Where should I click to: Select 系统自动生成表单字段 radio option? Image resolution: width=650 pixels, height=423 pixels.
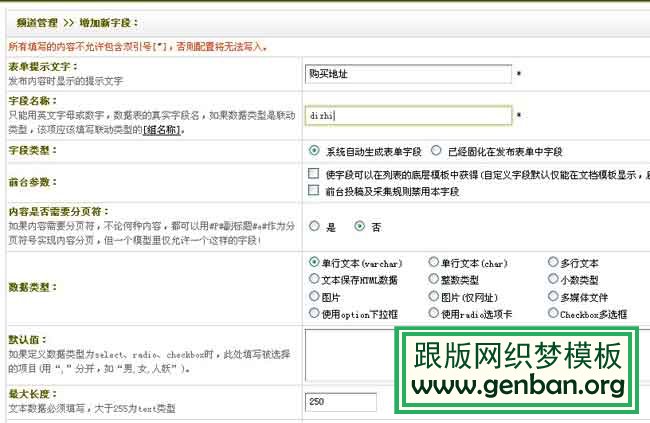click(314, 151)
